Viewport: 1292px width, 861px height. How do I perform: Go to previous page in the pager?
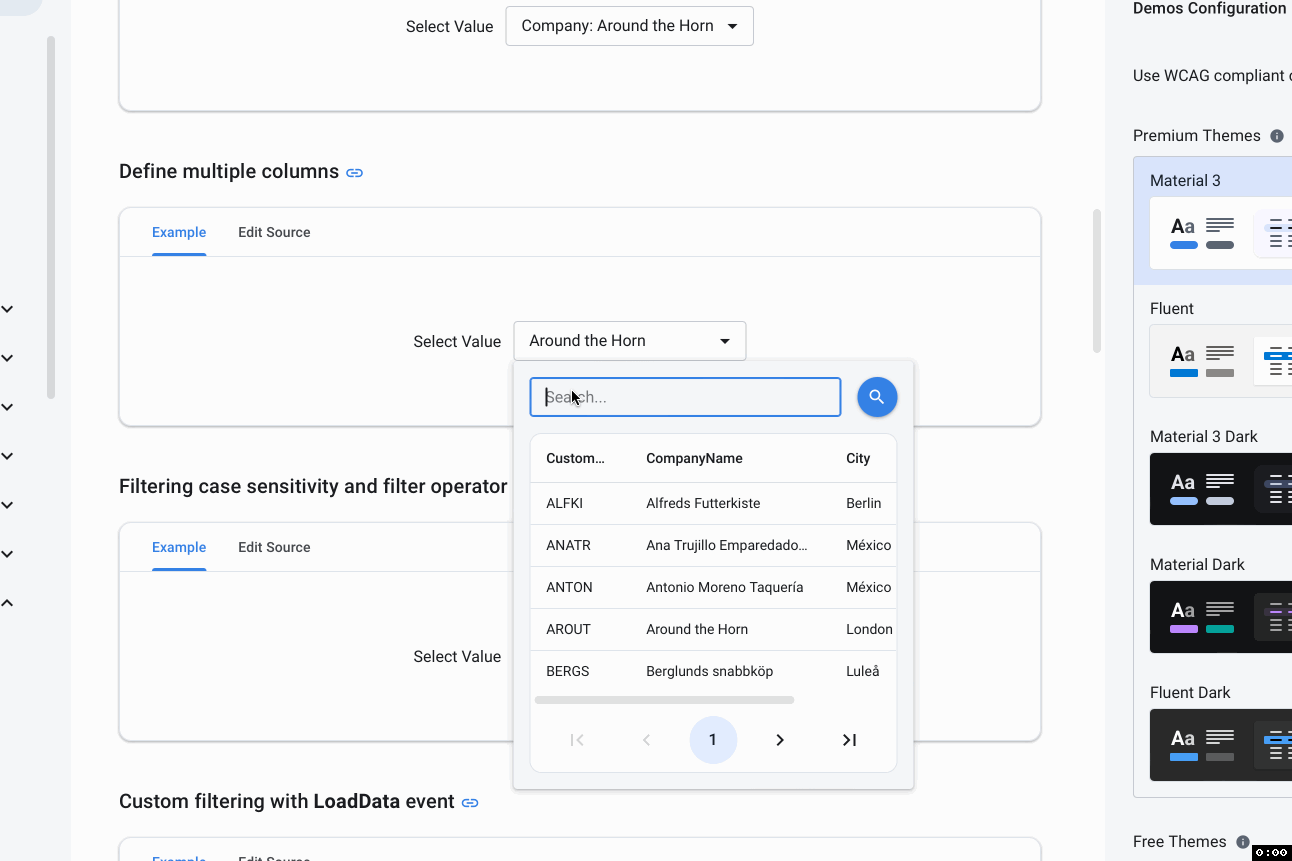click(646, 740)
